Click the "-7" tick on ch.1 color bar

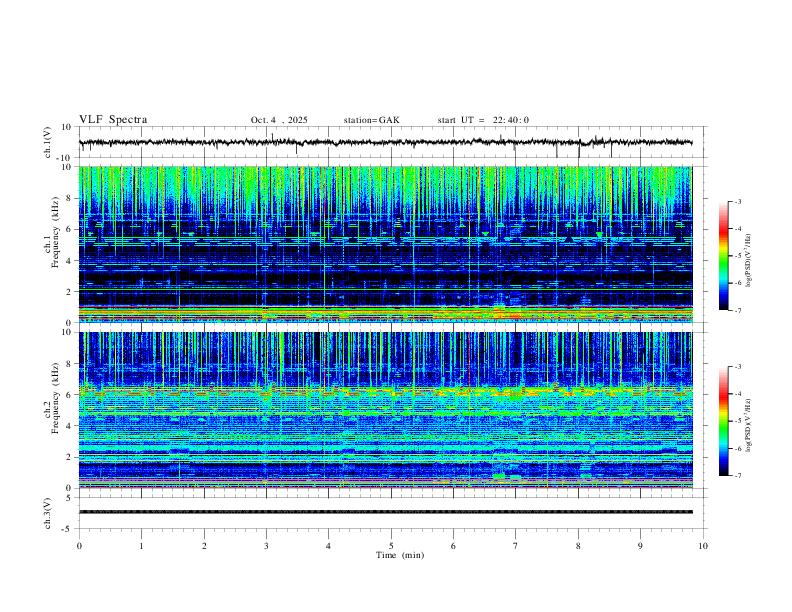[x=738, y=310]
